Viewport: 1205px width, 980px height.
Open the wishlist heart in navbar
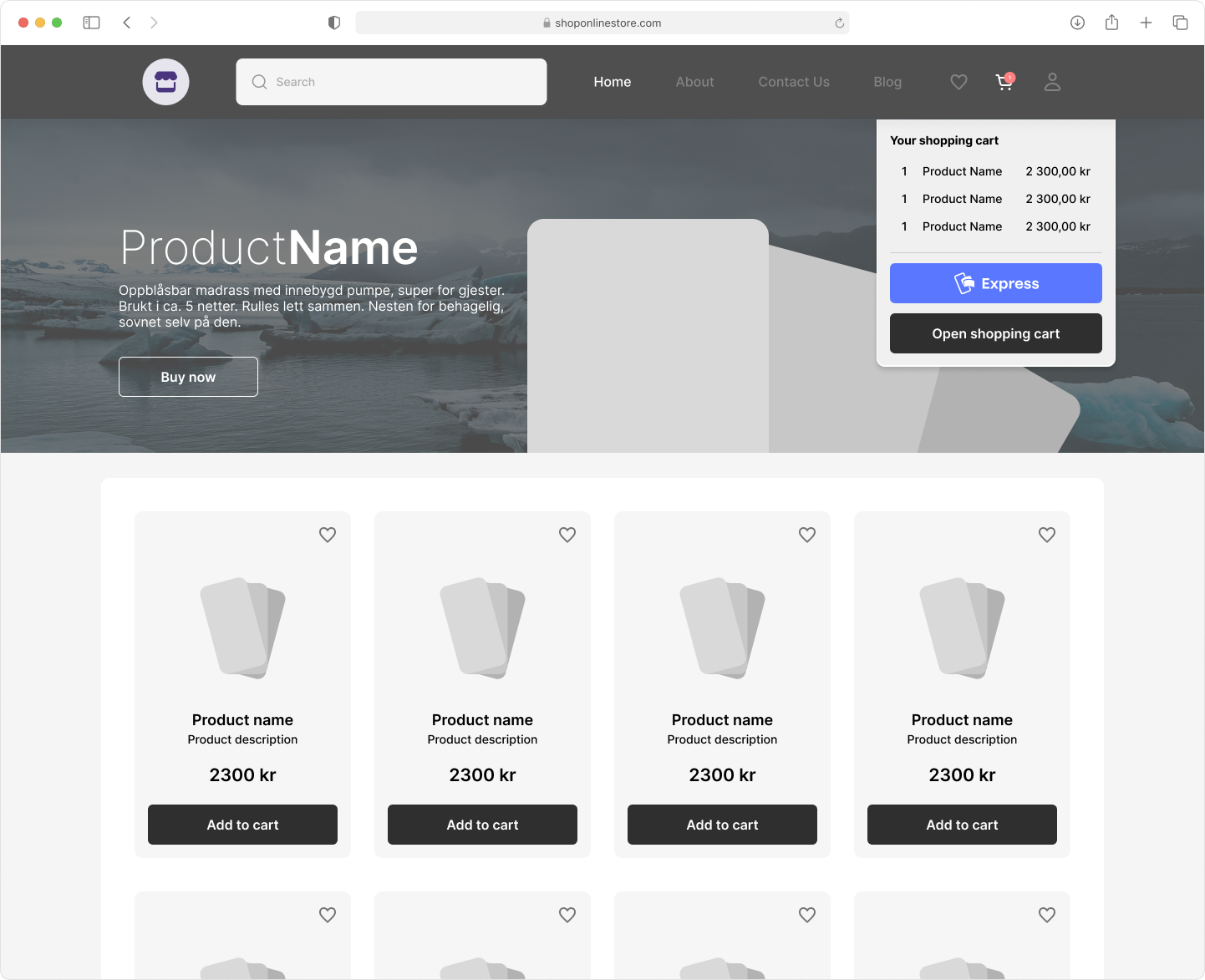[x=958, y=82]
